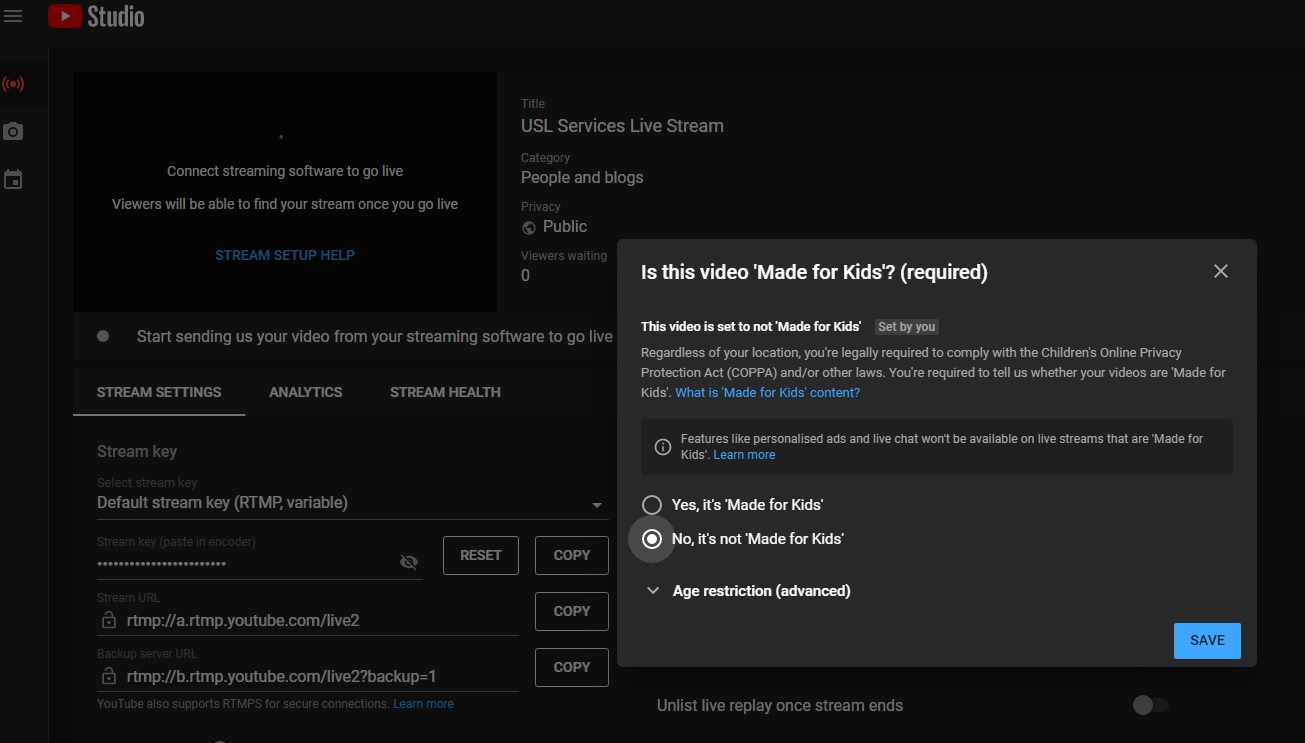
Task: Click the lock icon beside Backup server URL
Action: (x=108, y=676)
